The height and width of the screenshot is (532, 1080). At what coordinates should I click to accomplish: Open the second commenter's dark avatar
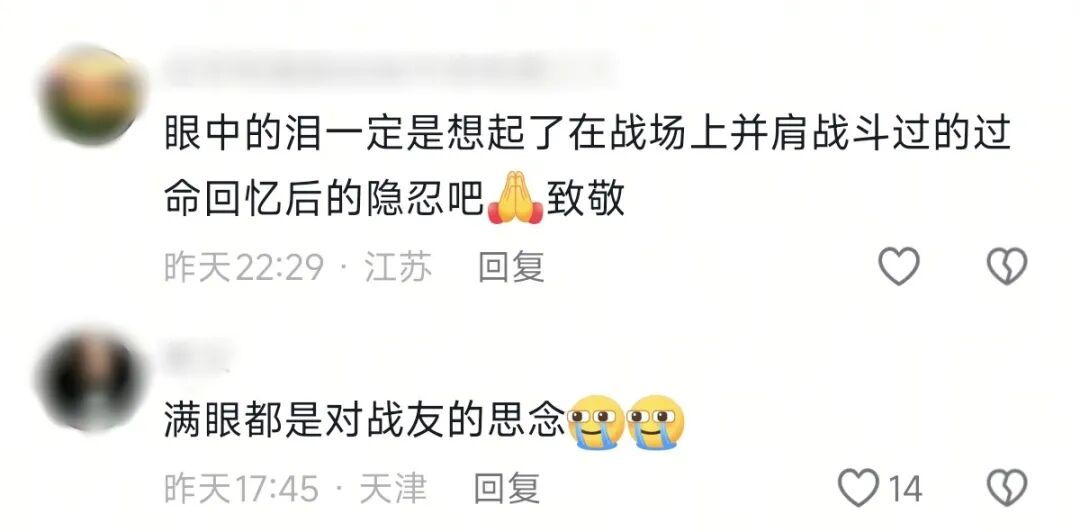(91, 380)
